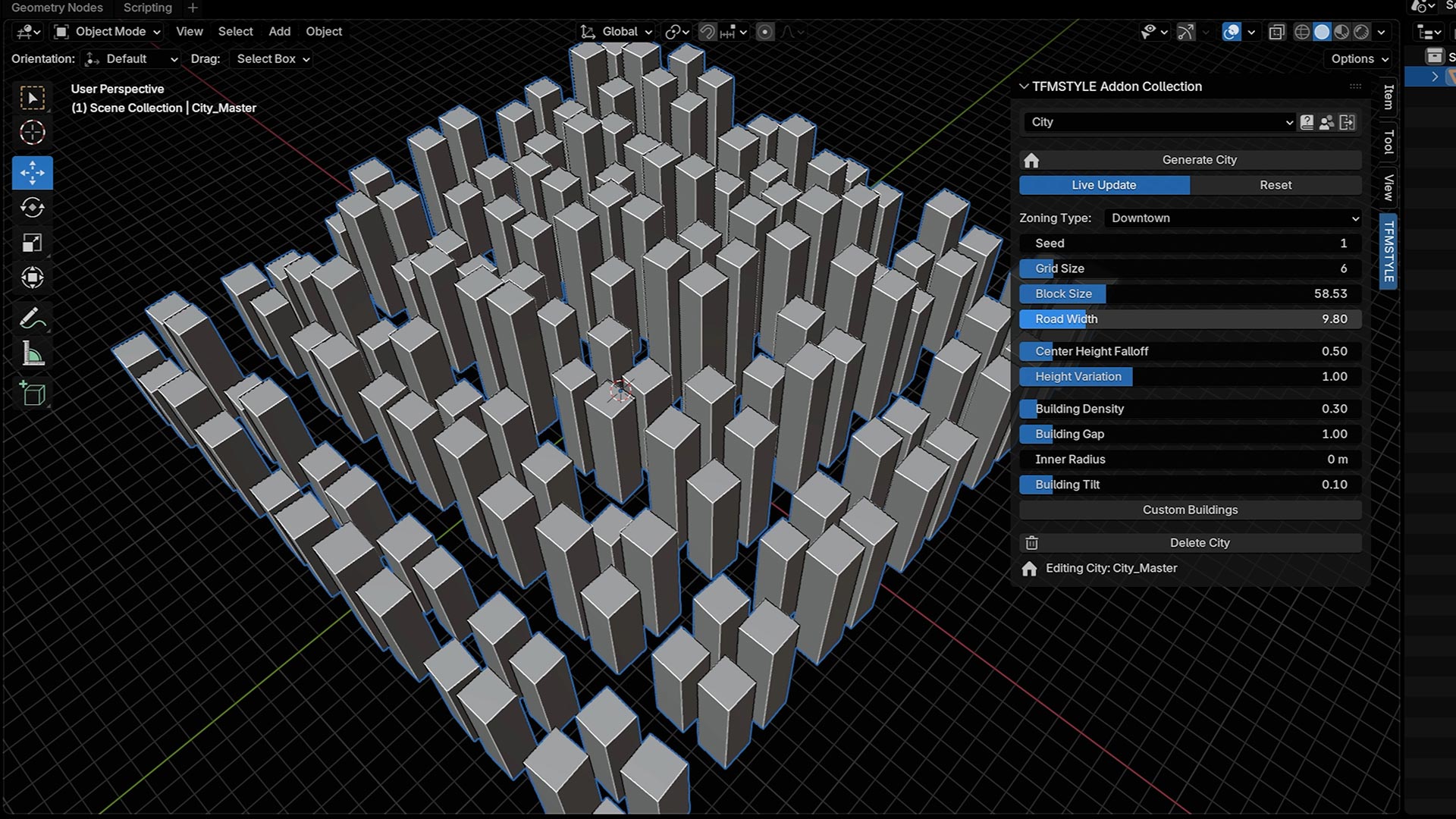1456x819 pixels.
Task: Switch to the Tool sidebar tab
Action: (x=1389, y=142)
